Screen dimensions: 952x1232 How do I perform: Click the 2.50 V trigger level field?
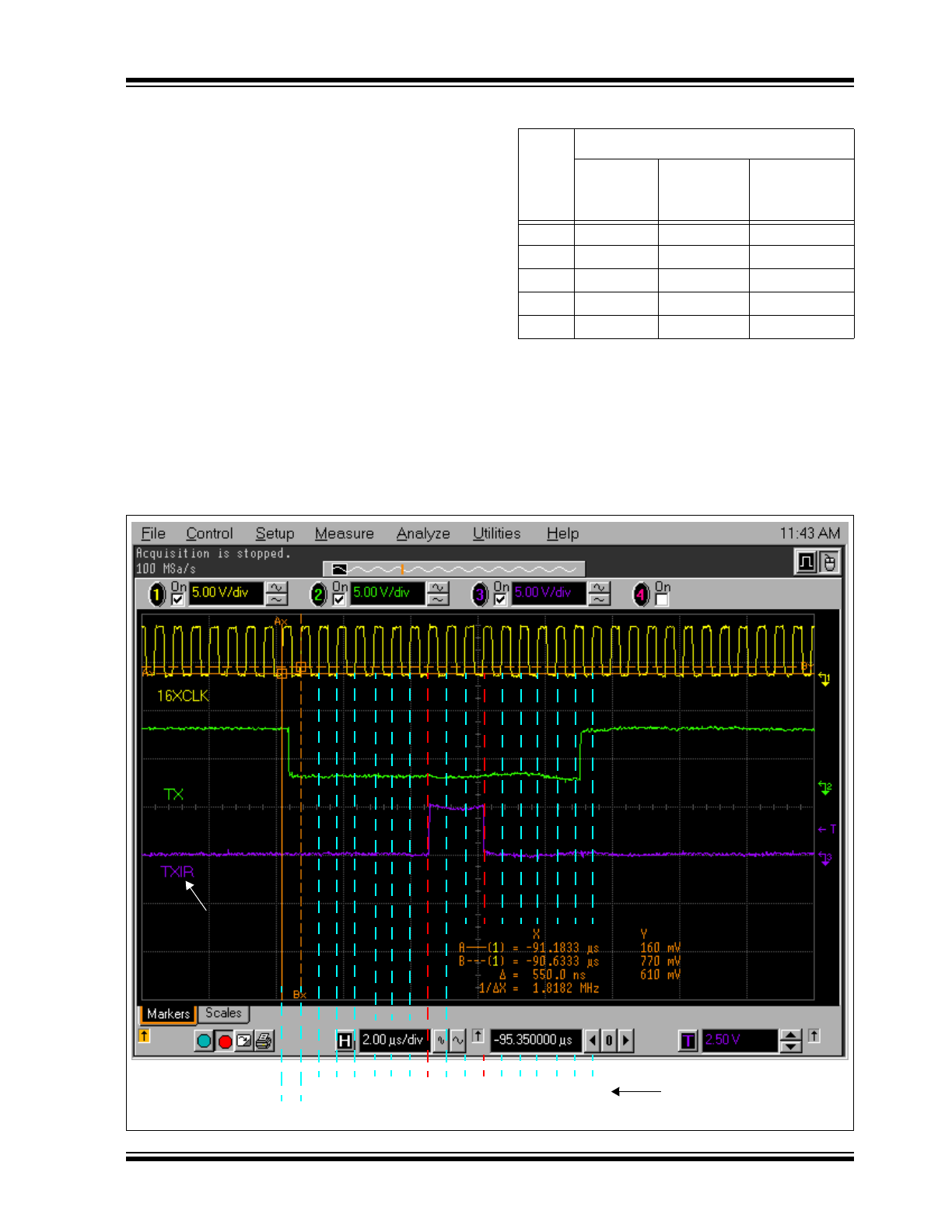pyautogui.click(x=740, y=1040)
